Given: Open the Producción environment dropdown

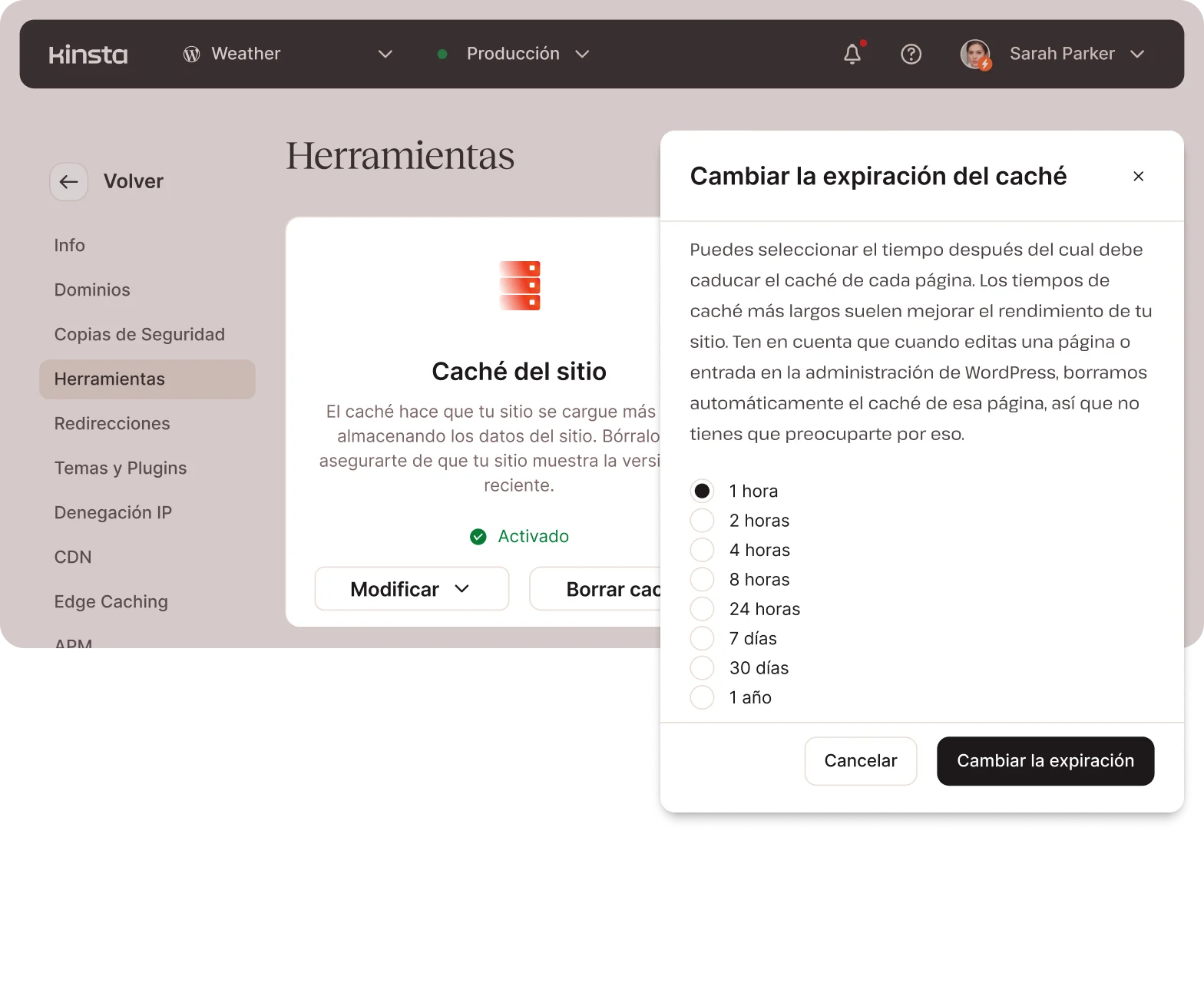Looking at the screenshot, I should (x=582, y=54).
